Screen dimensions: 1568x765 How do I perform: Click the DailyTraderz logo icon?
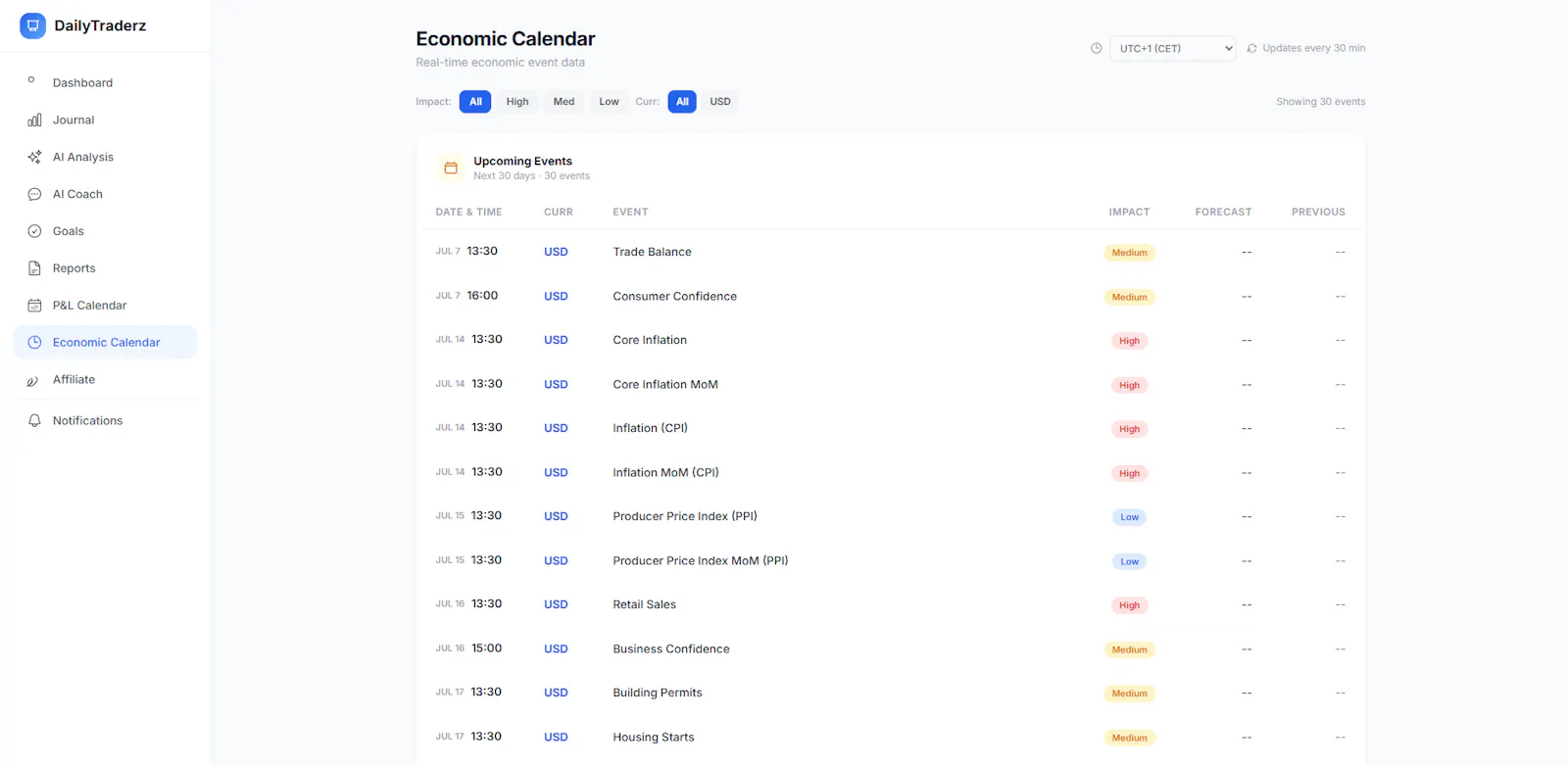click(x=33, y=25)
